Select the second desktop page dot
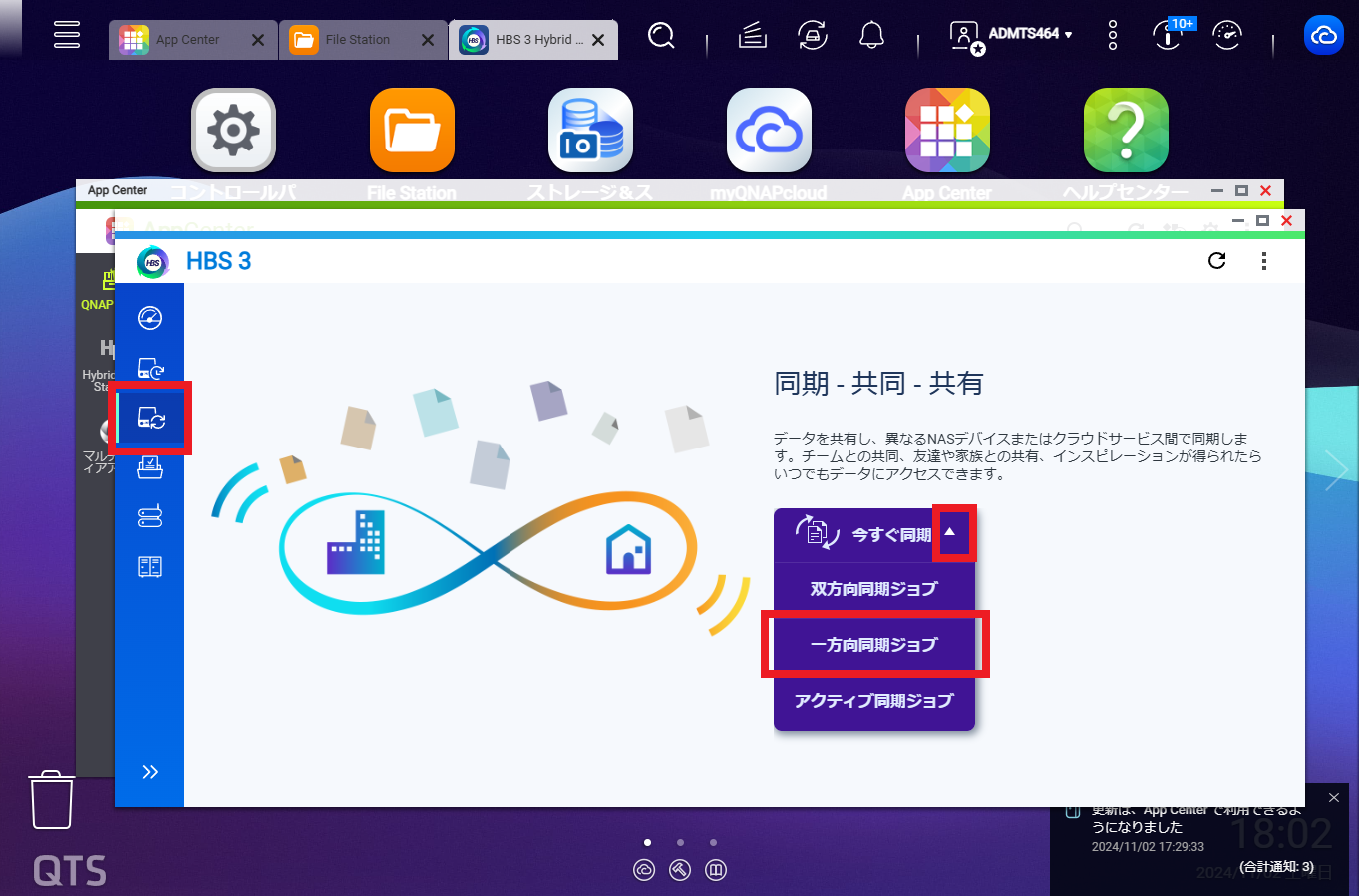The image size is (1359, 896). point(680,843)
